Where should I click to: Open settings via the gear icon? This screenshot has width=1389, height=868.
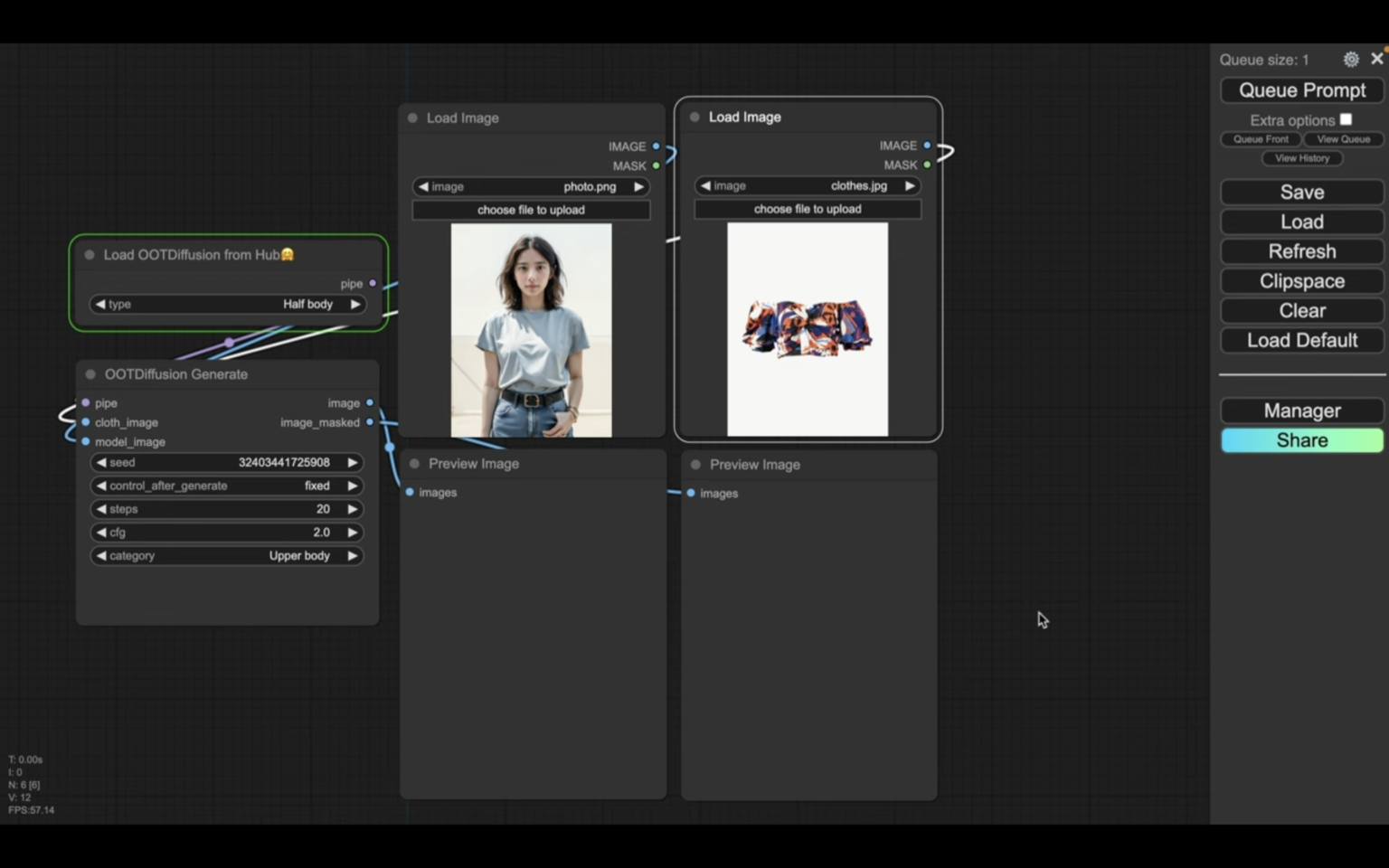[1350, 60]
